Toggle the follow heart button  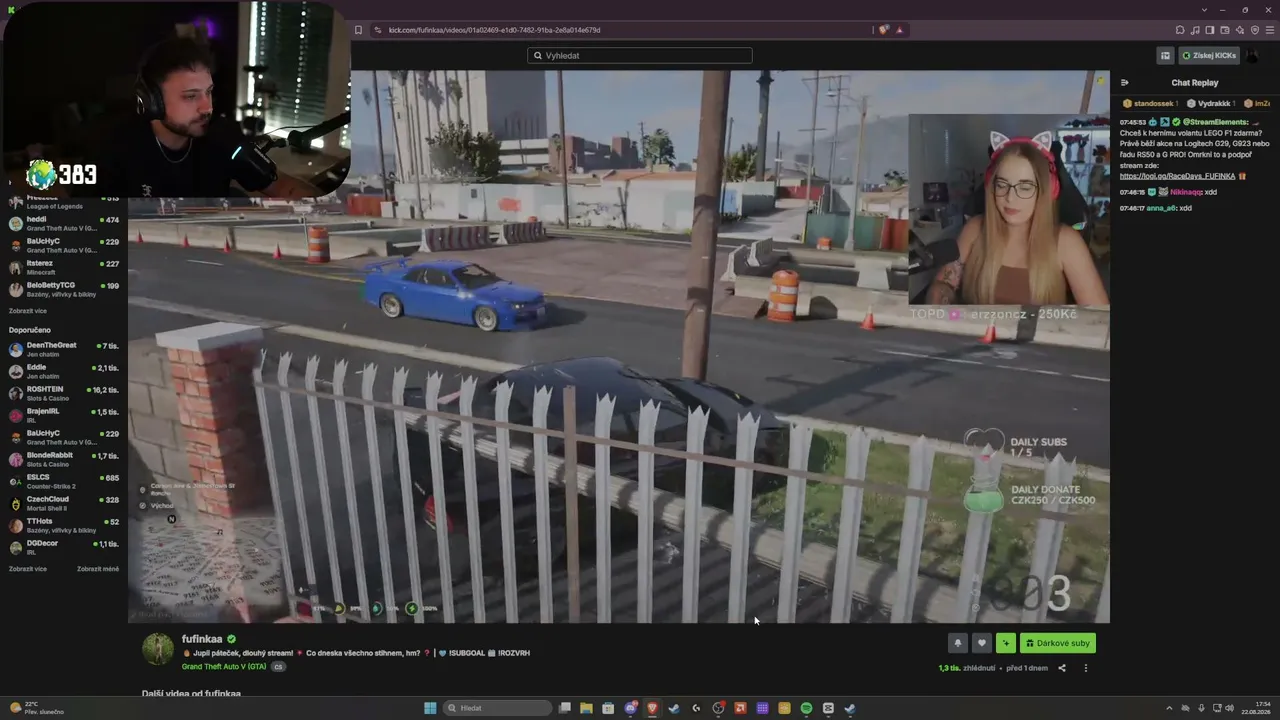tap(981, 643)
